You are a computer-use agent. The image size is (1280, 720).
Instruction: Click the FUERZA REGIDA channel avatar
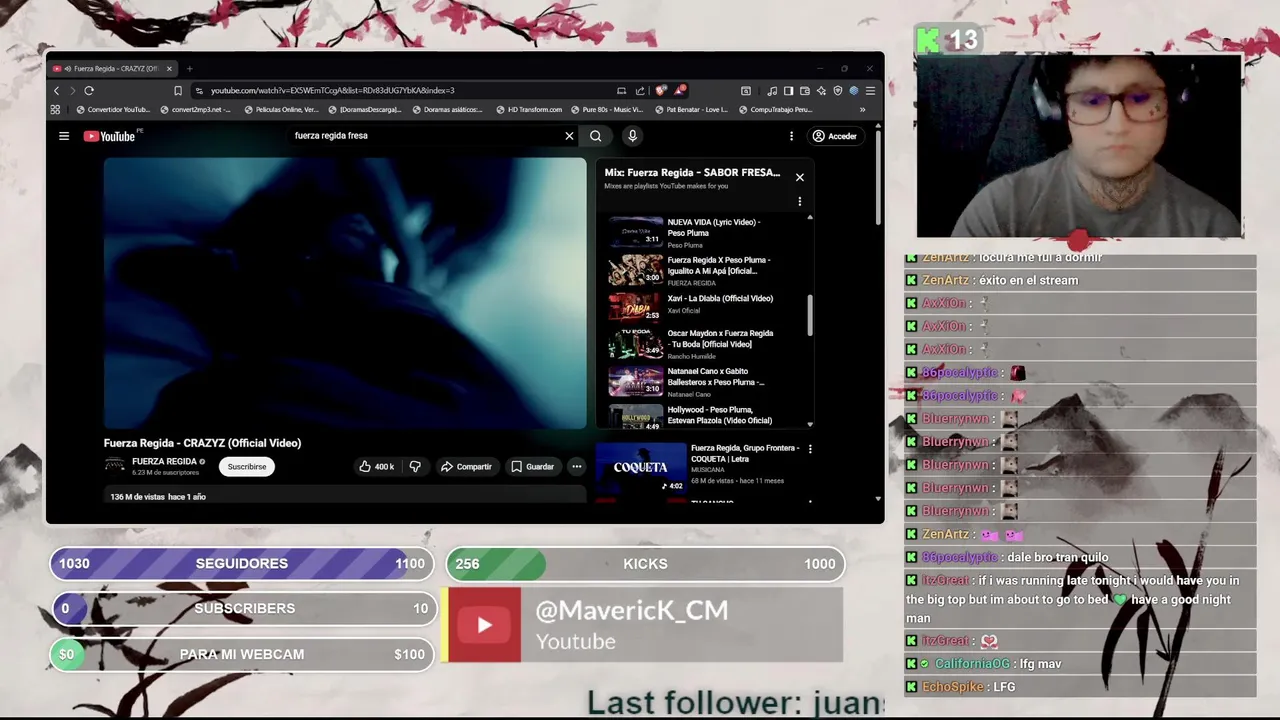115,465
